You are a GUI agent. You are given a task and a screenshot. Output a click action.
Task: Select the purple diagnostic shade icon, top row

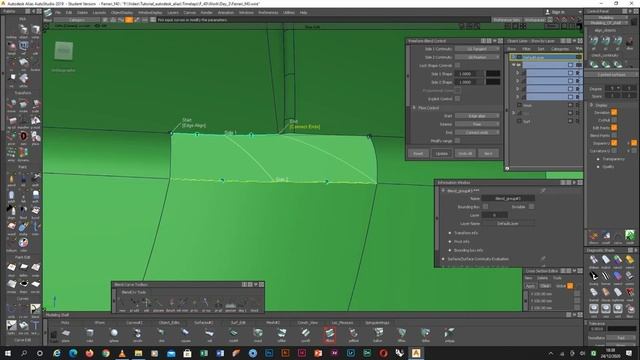[618, 260]
